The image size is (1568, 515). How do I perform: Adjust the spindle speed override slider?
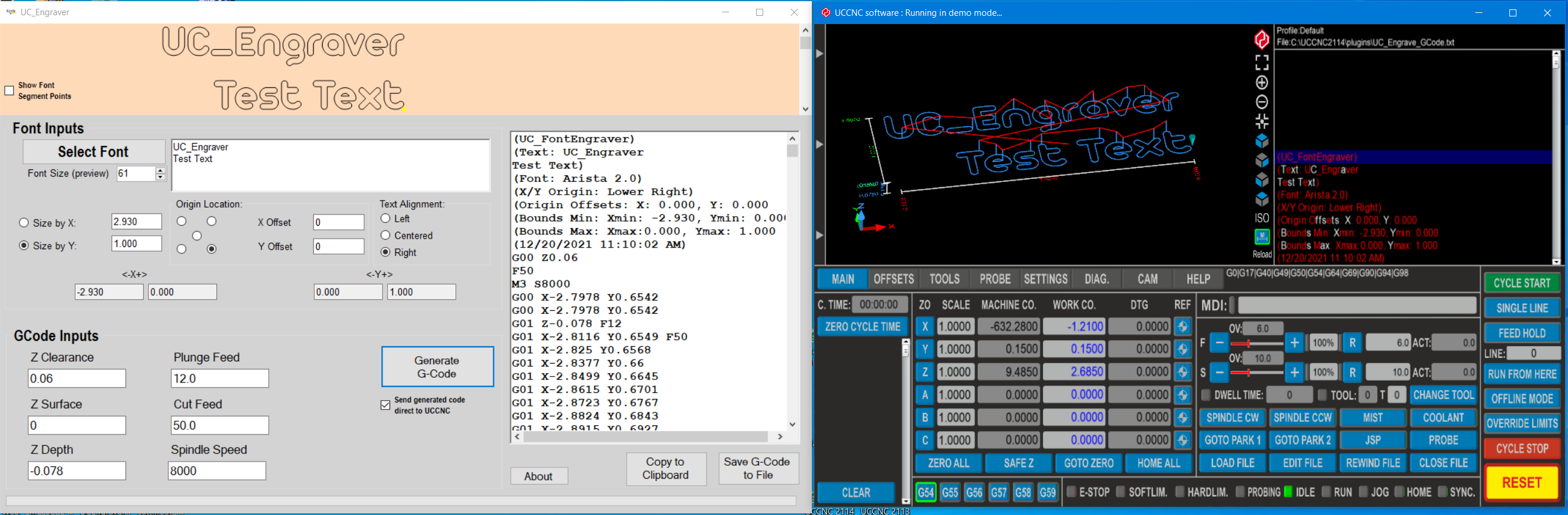[x=1257, y=372]
